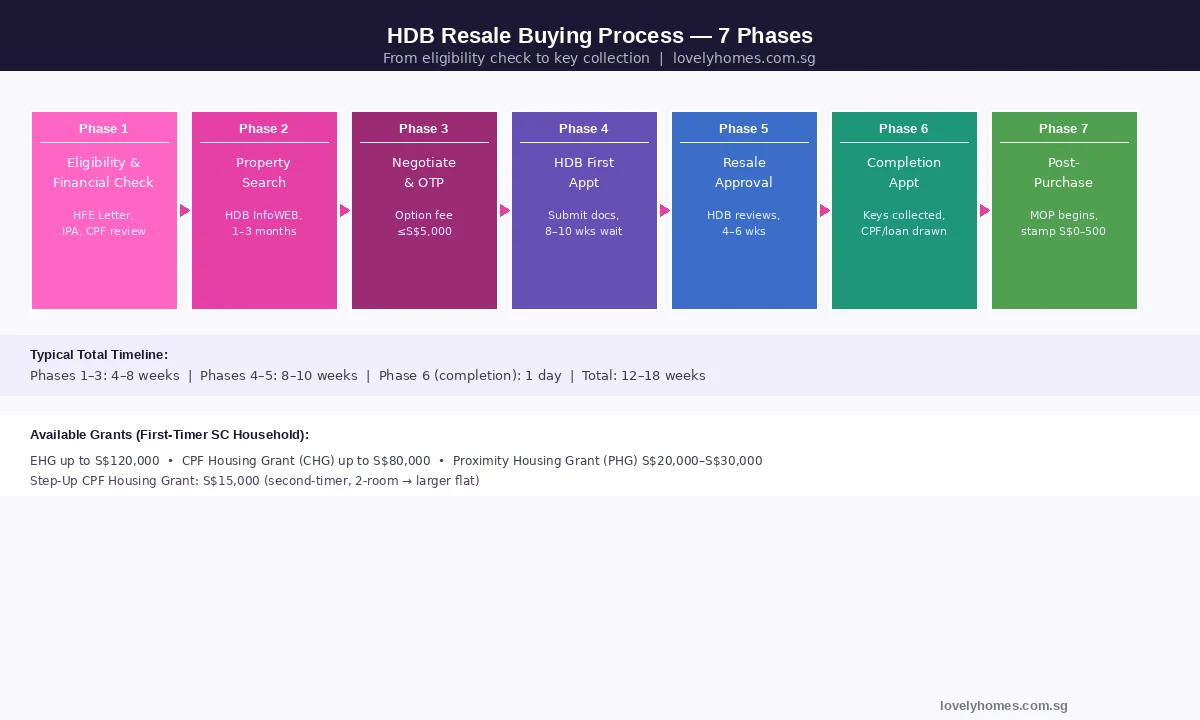Select the 'Negotiate & OTP' title

tap(424, 172)
